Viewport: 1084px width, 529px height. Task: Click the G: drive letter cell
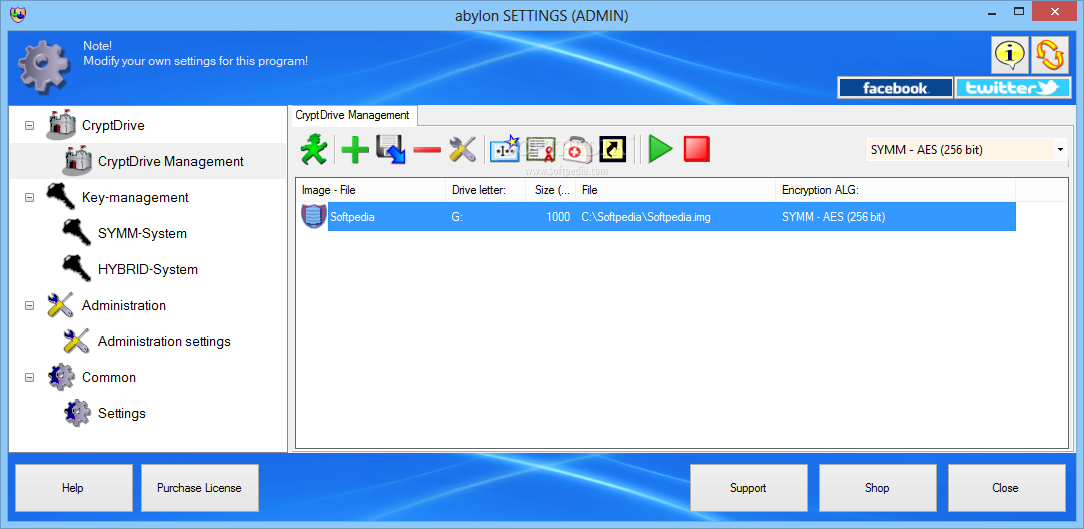pyautogui.click(x=457, y=217)
